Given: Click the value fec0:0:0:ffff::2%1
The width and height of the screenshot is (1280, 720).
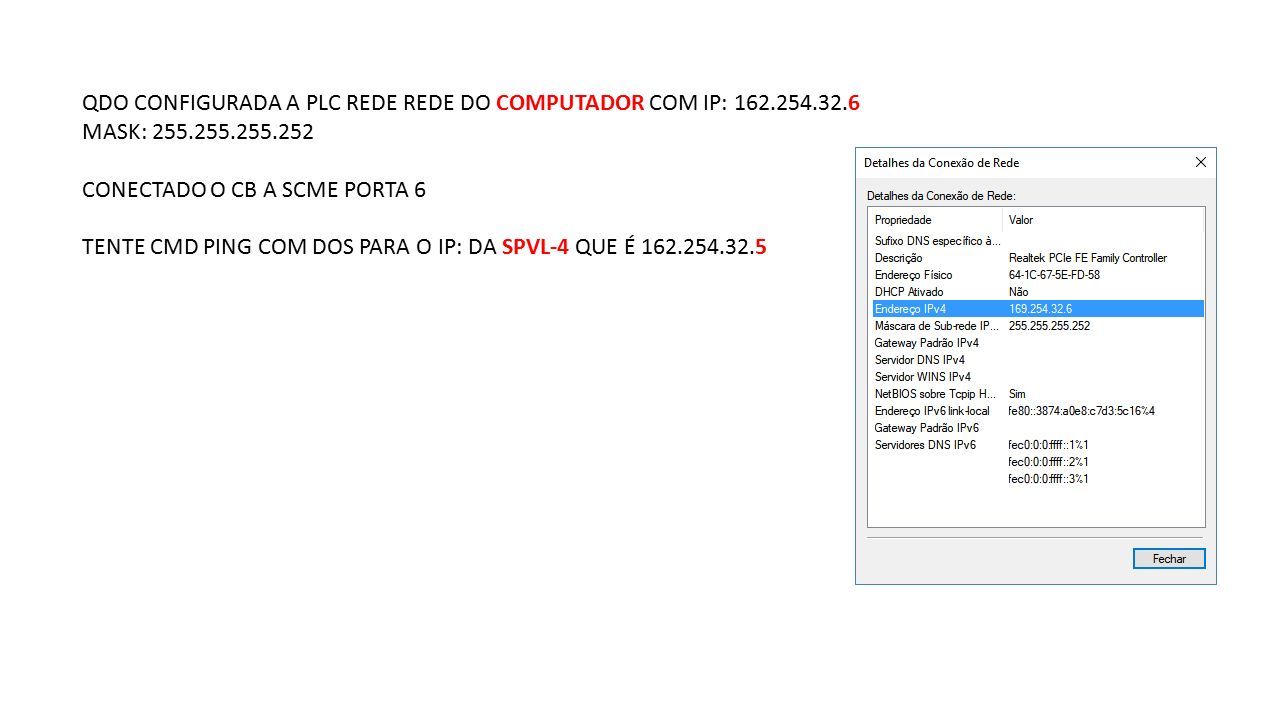Looking at the screenshot, I should 1048,462.
